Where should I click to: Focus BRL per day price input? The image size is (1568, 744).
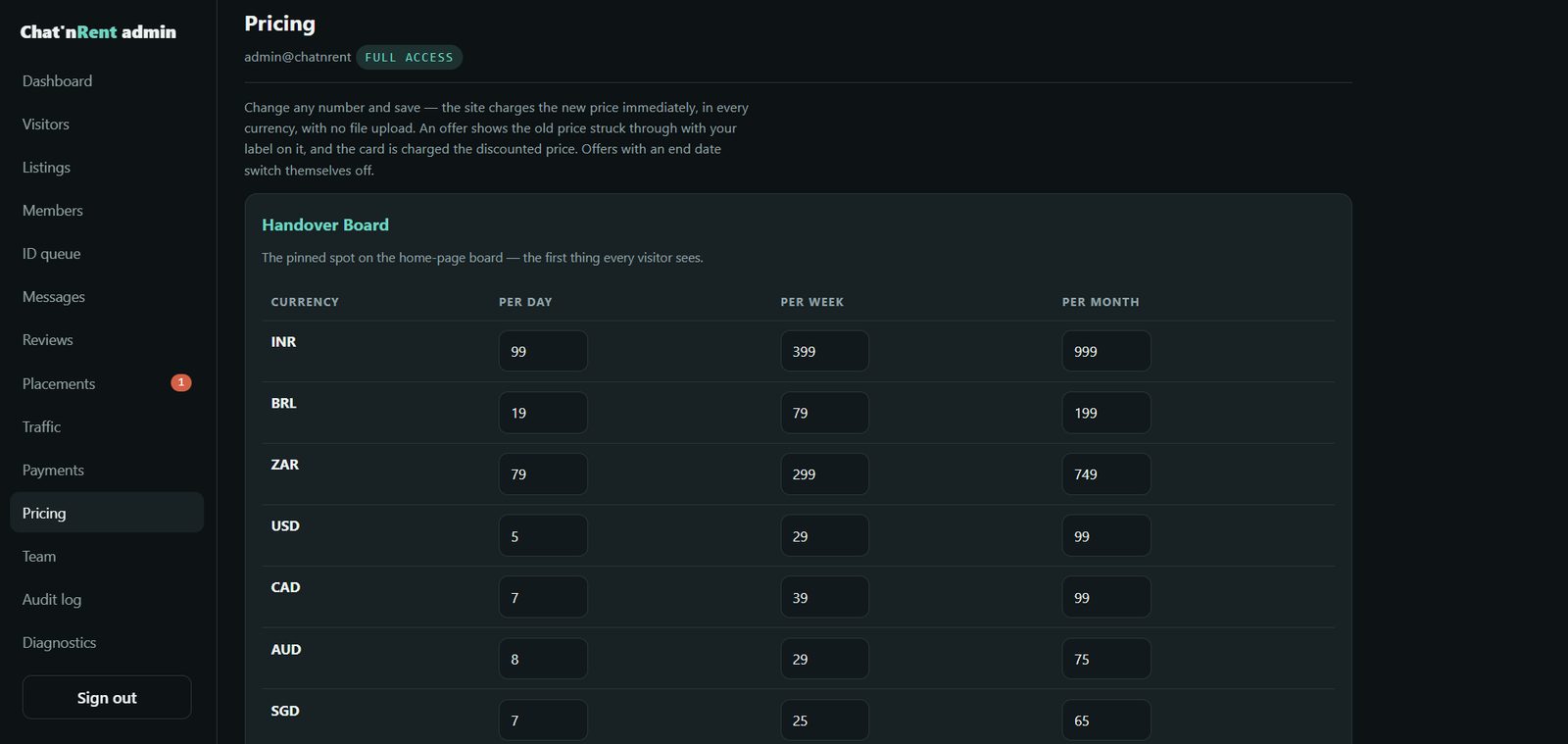(x=543, y=413)
